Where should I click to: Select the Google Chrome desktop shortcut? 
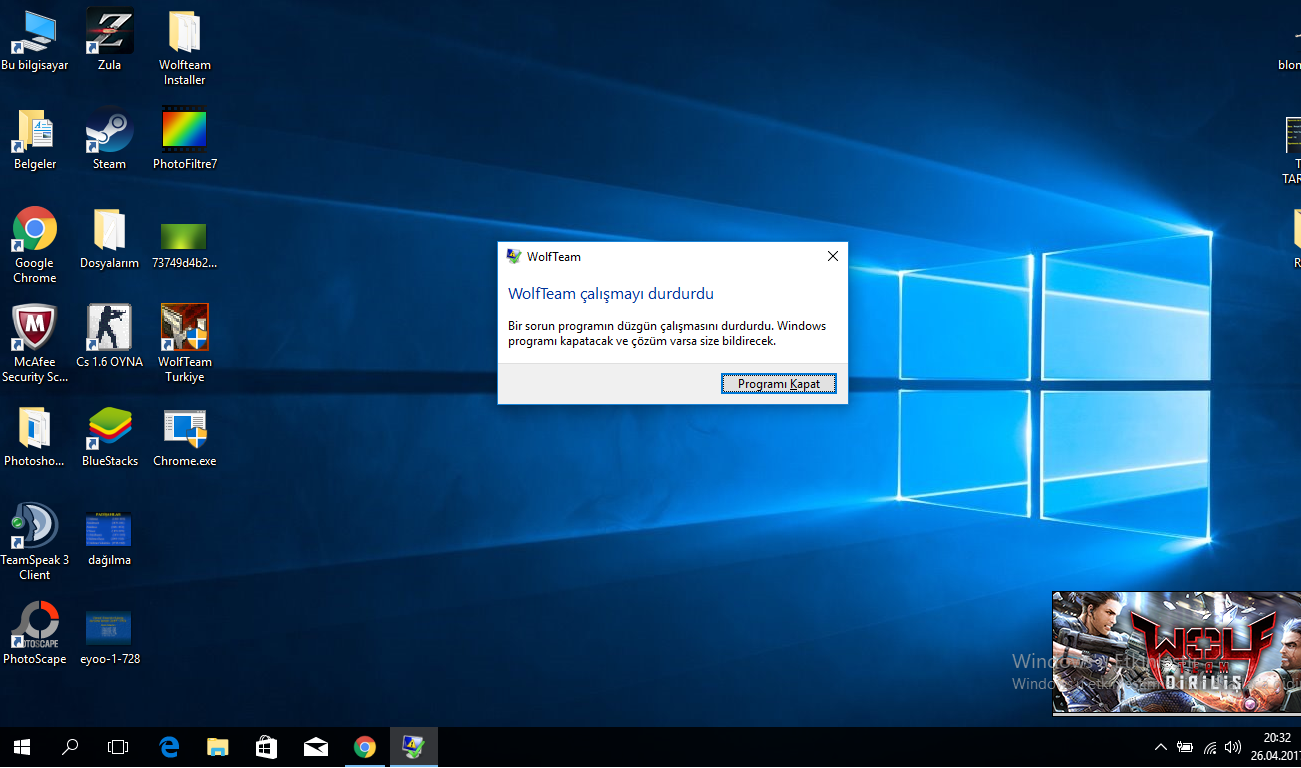35,246
